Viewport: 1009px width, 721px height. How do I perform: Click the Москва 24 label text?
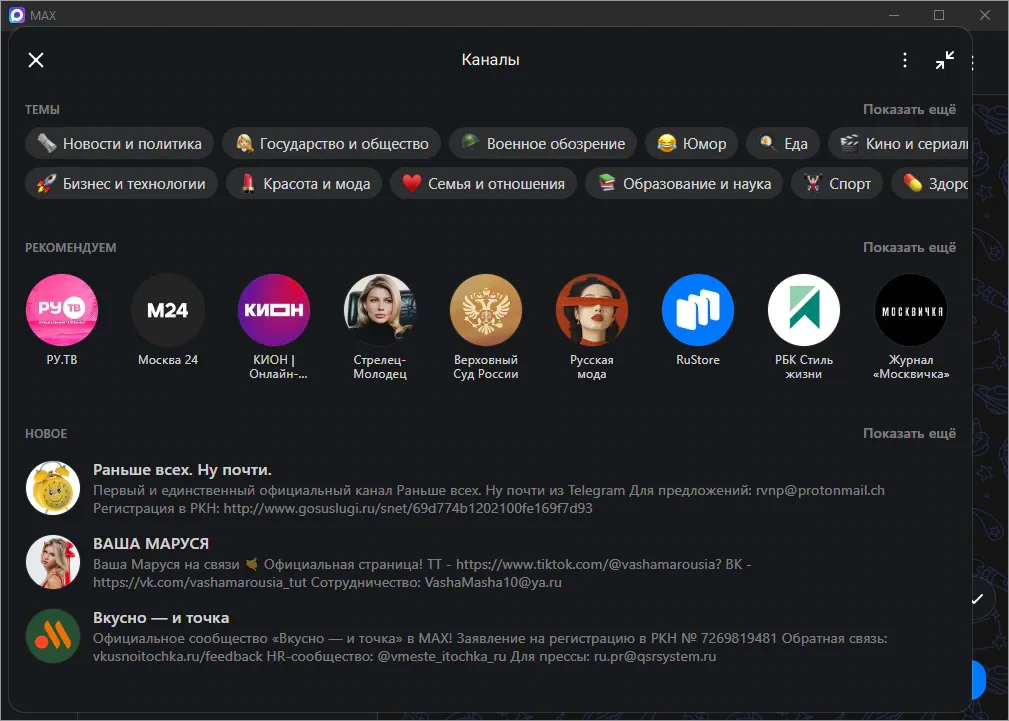[x=168, y=360]
